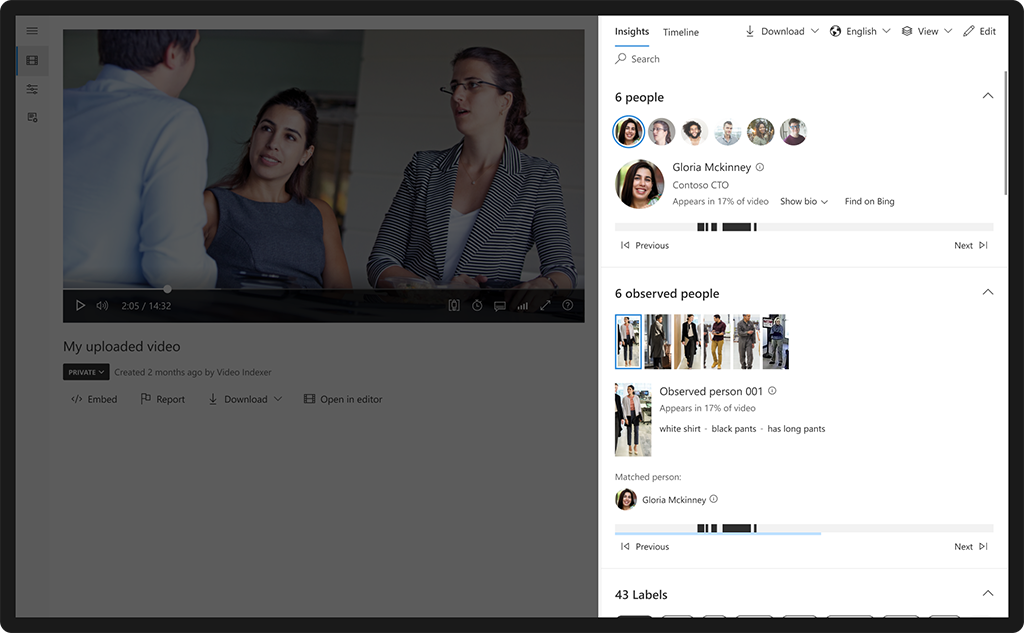Open playback quality settings icon

(522, 305)
